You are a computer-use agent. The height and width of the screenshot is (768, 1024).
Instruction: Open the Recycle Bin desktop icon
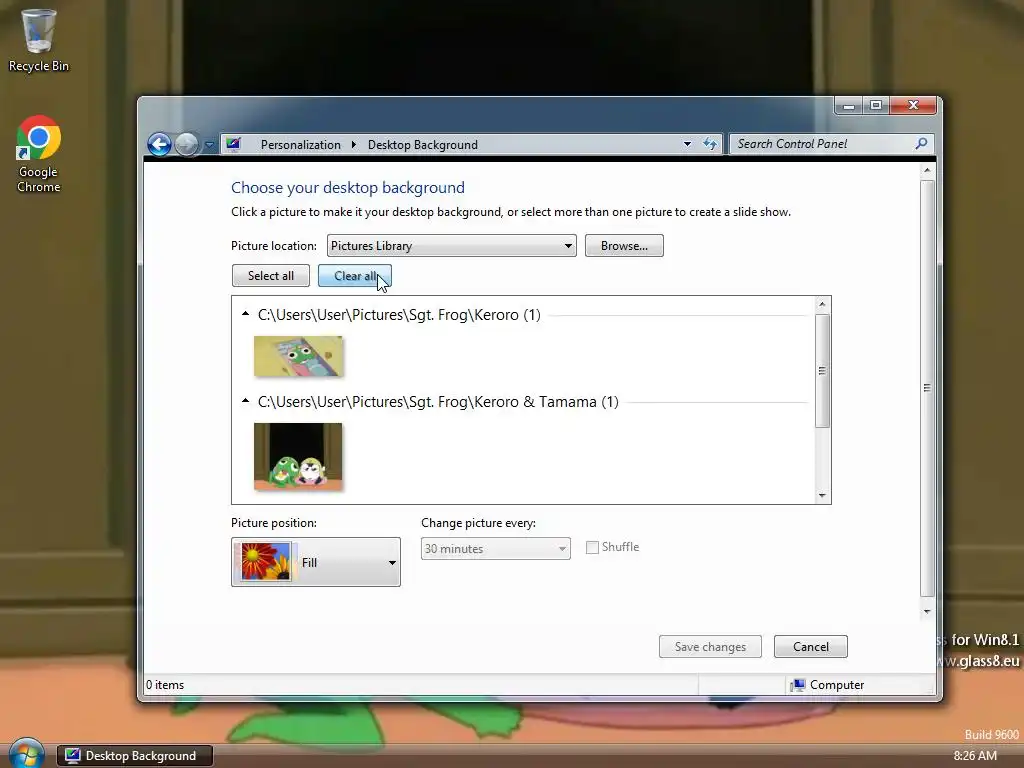[39, 39]
